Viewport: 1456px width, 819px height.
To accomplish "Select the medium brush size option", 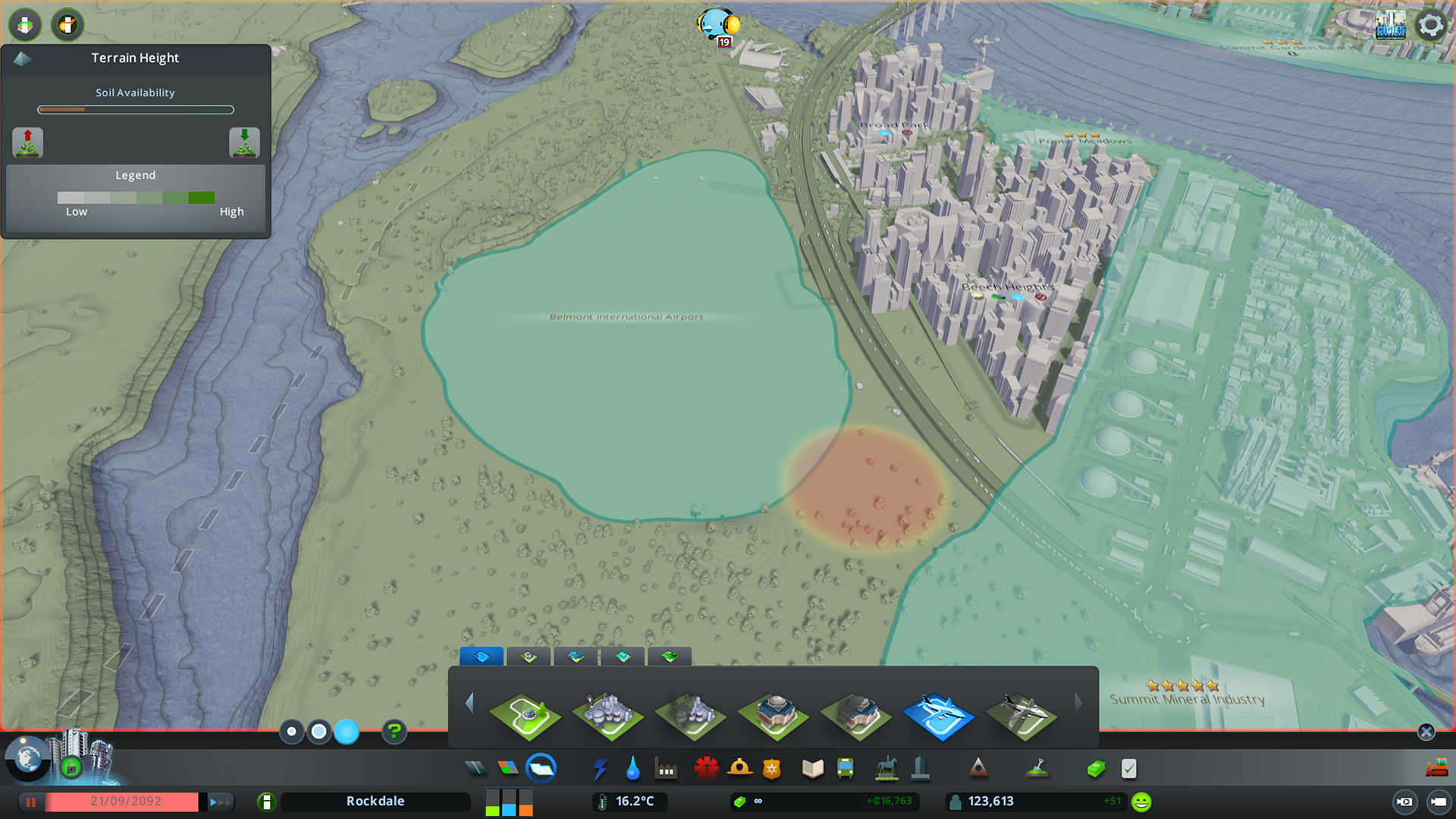I will [x=319, y=732].
